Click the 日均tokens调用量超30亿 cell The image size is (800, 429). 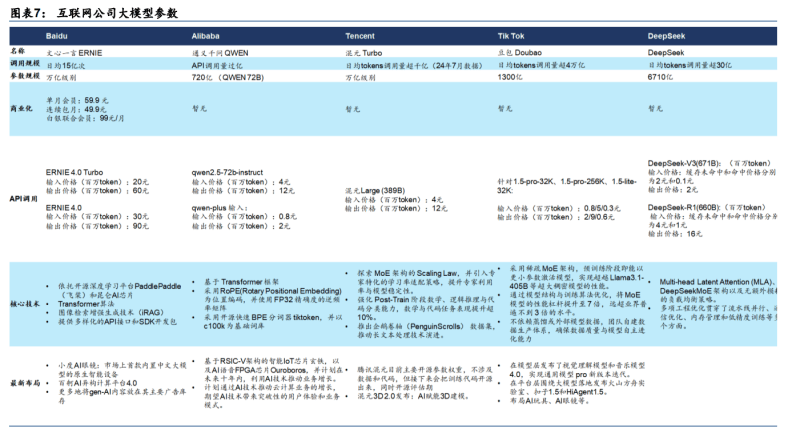[690, 65]
